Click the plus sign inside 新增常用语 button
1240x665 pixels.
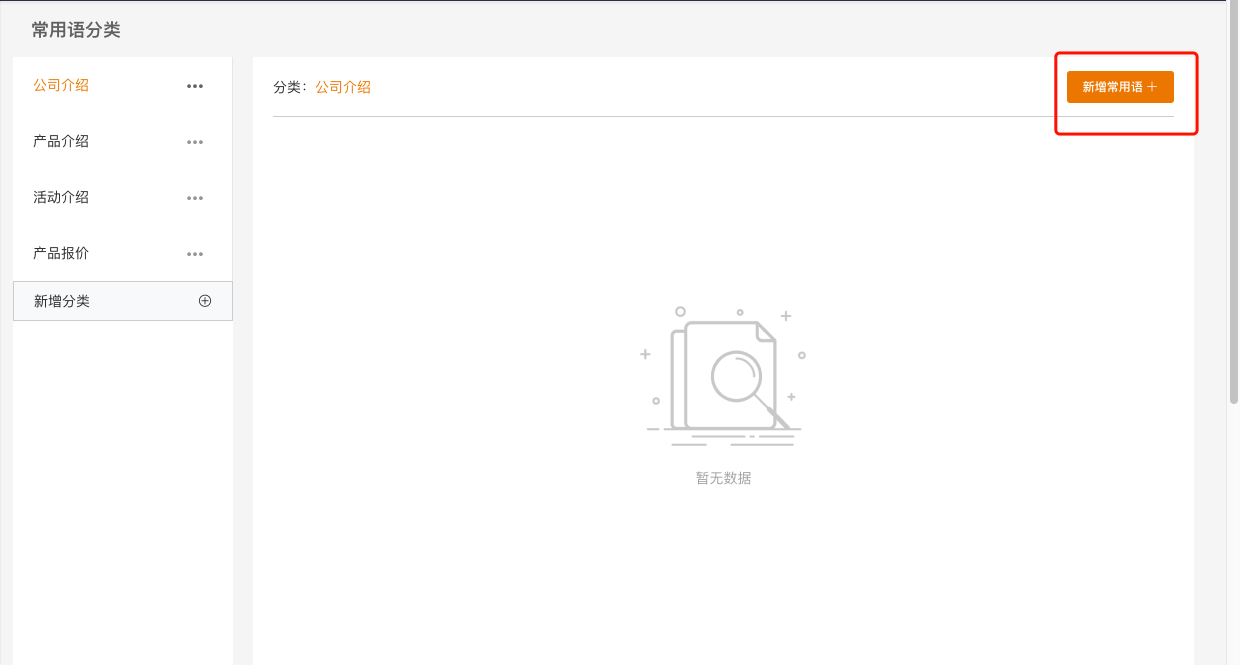[1152, 87]
